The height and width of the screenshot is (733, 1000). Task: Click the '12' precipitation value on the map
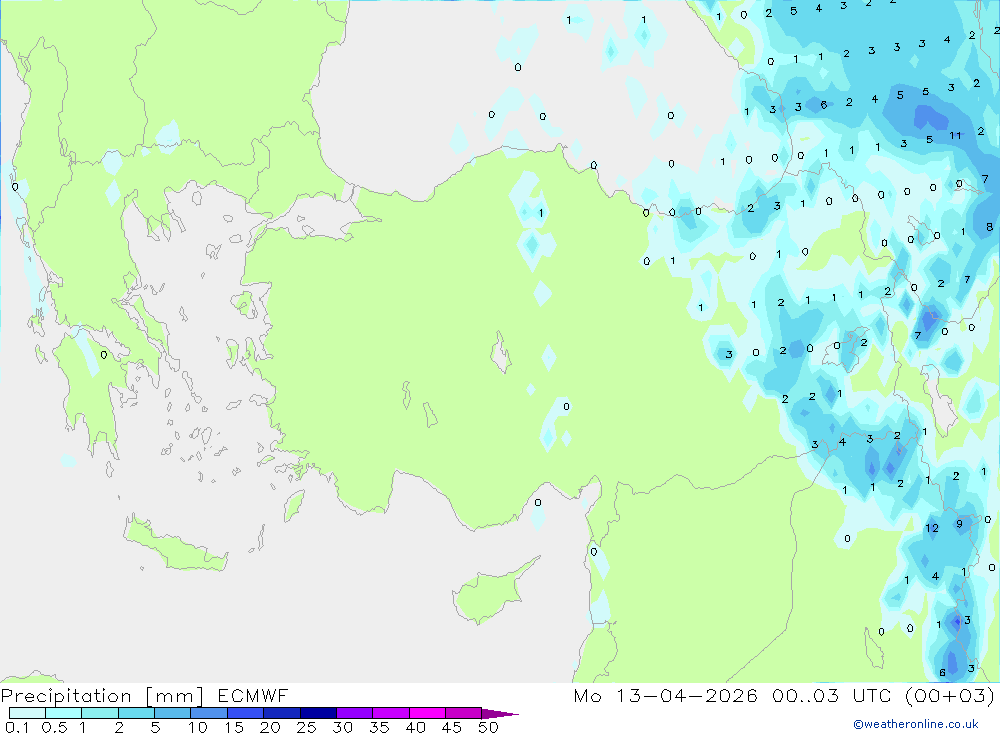pyautogui.click(x=932, y=528)
